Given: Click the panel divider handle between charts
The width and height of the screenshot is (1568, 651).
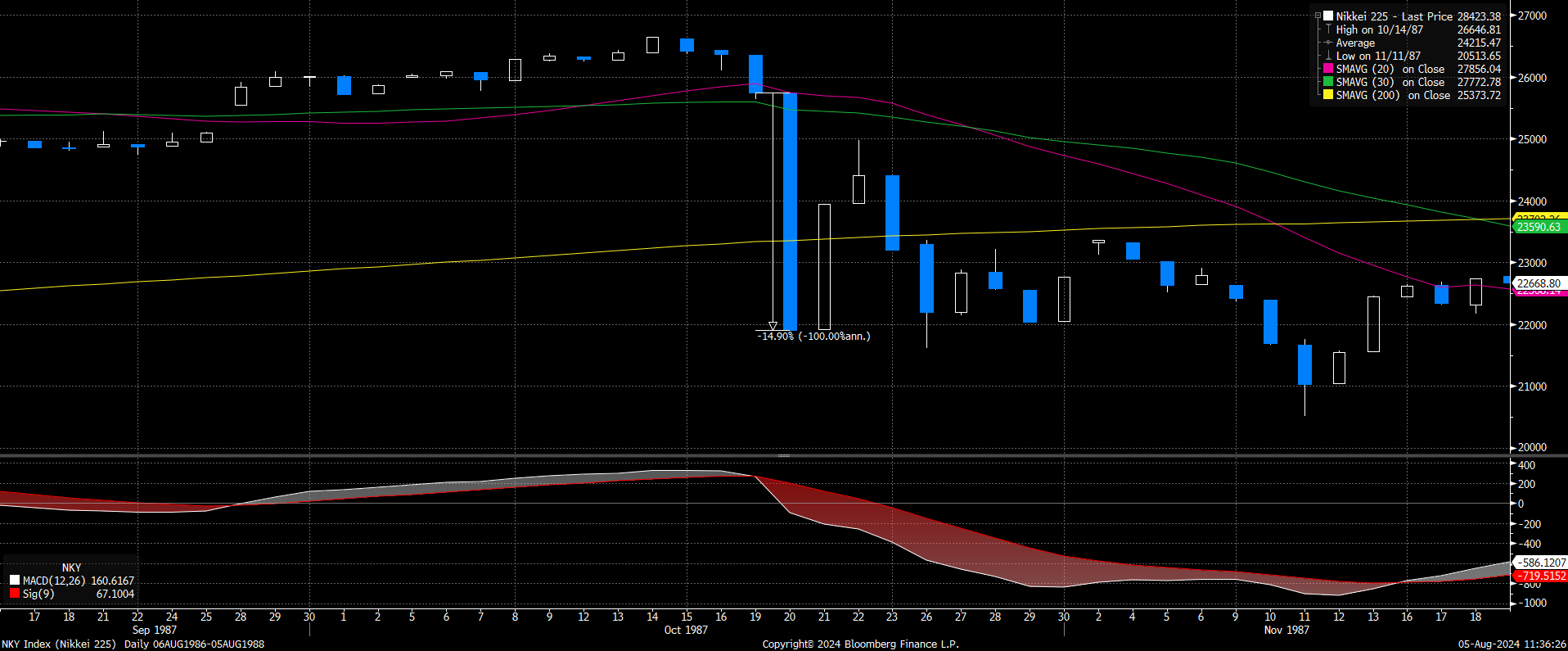Looking at the screenshot, I should pyautogui.click(x=783, y=455).
